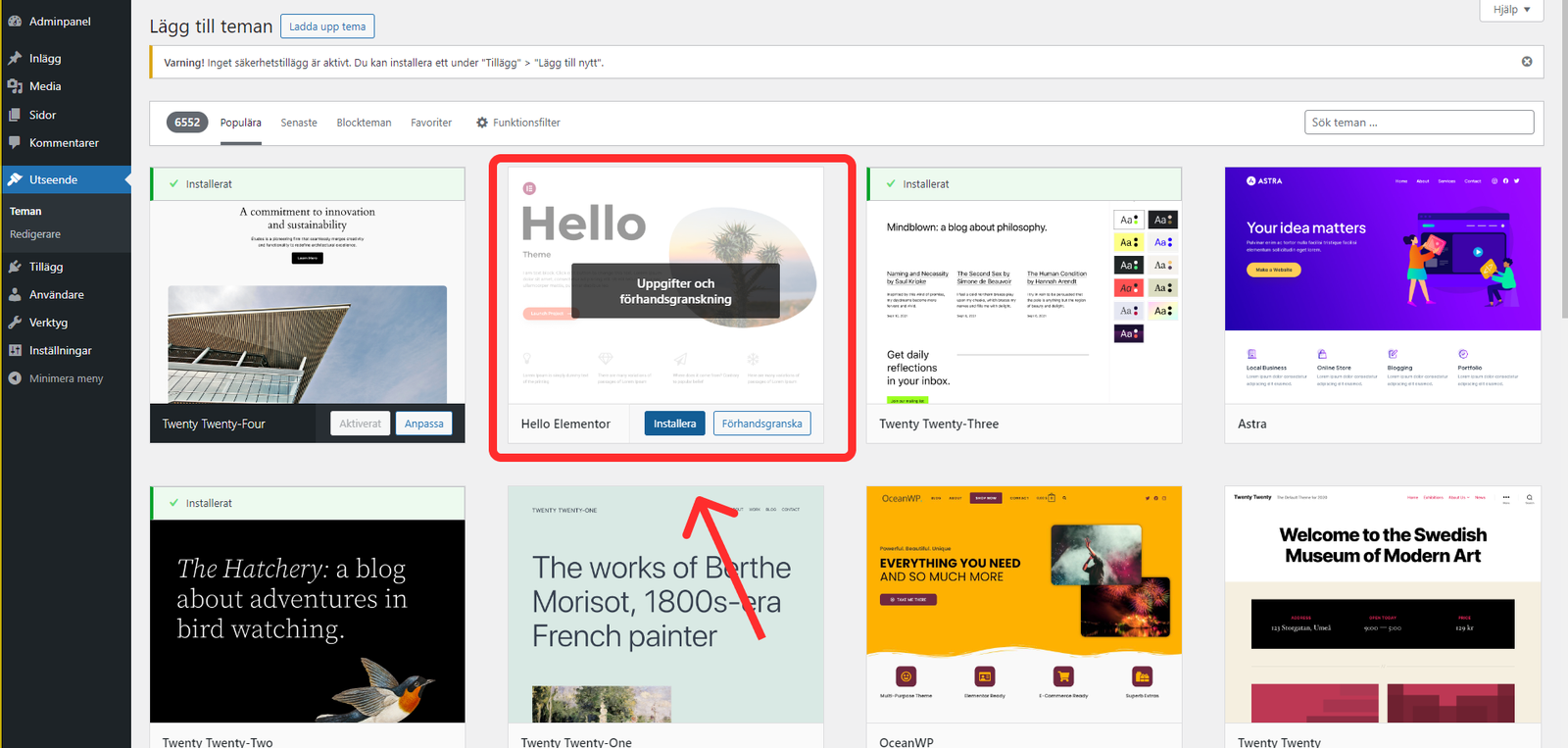This screenshot has height=748, width=1568.
Task: Click the Ladda upp tema button
Action: (327, 26)
